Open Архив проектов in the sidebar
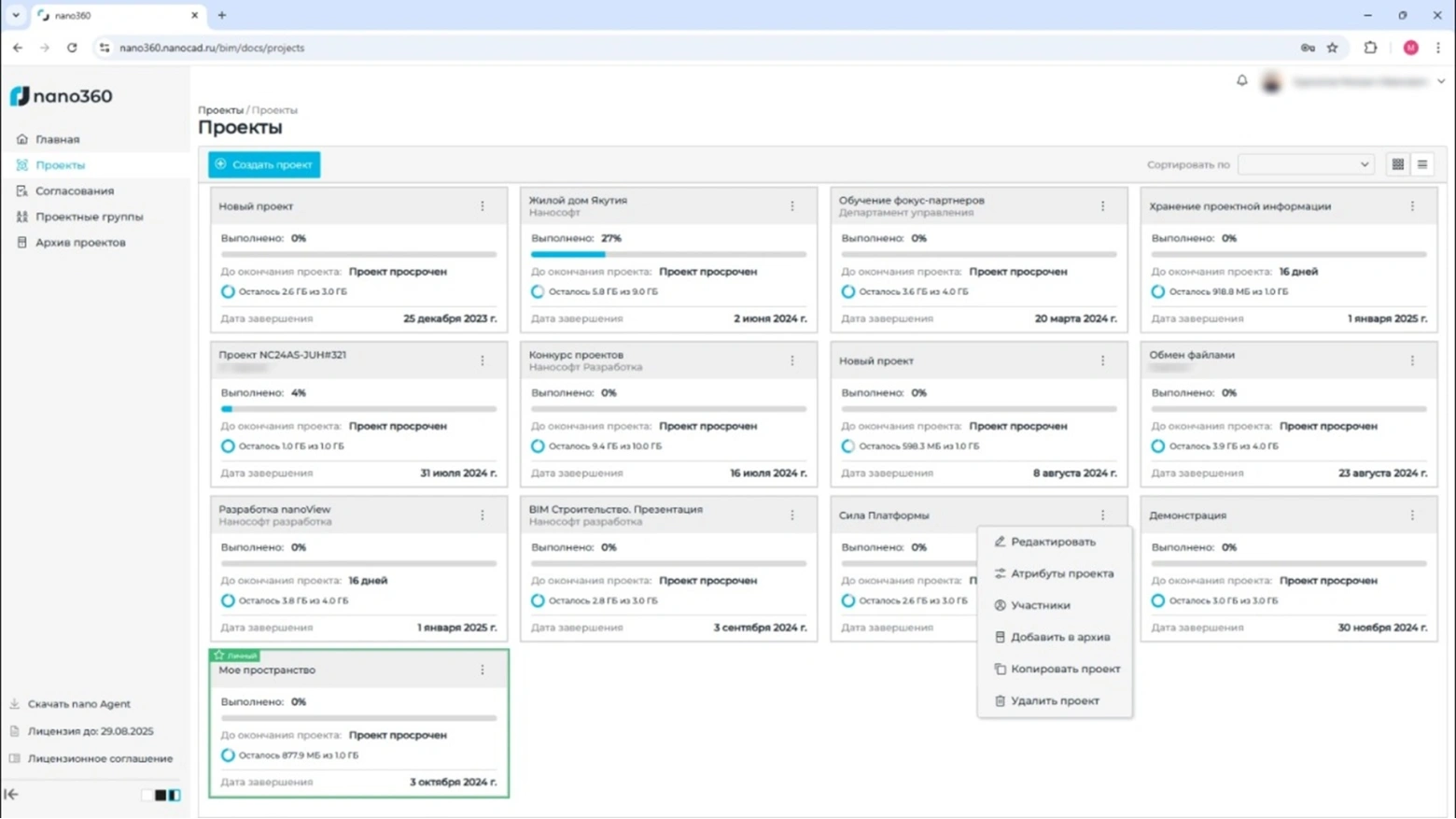 [x=80, y=242]
